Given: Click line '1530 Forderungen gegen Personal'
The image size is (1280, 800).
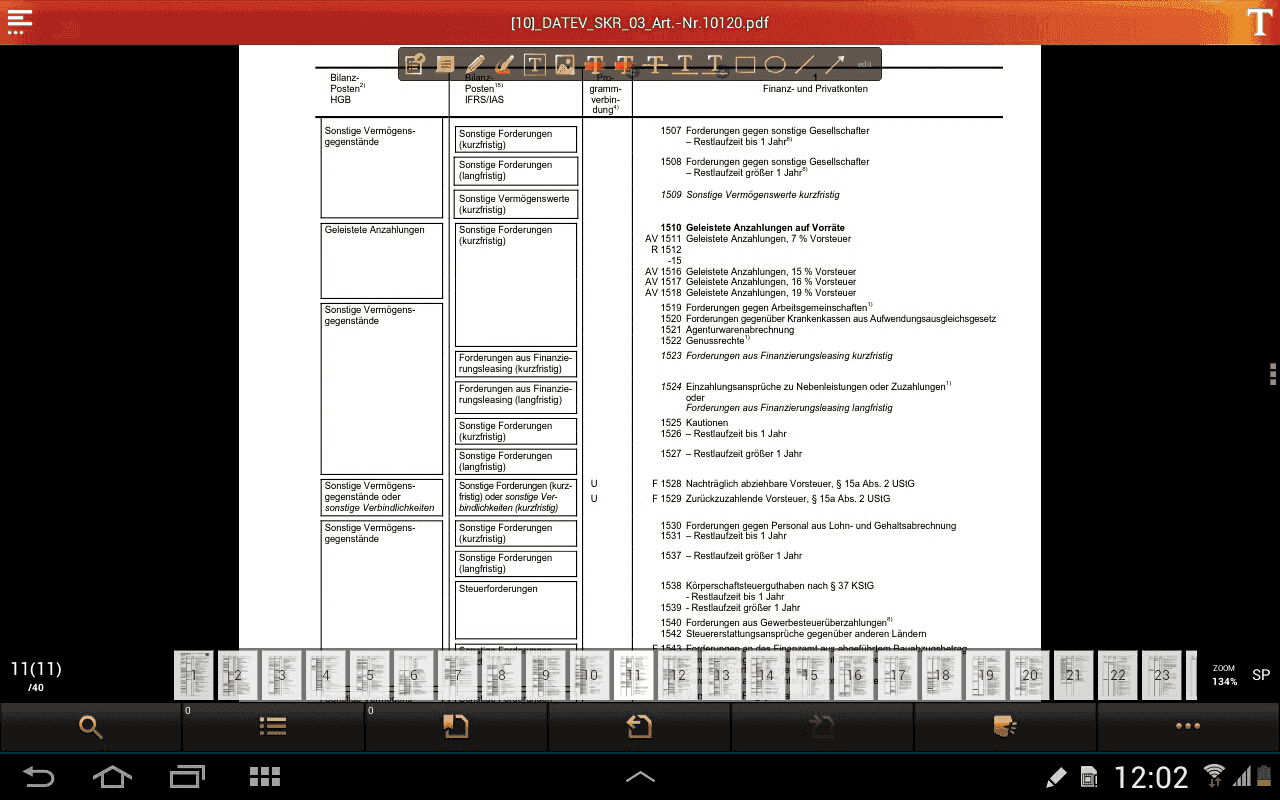Looking at the screenshot, I should (808, 526).
